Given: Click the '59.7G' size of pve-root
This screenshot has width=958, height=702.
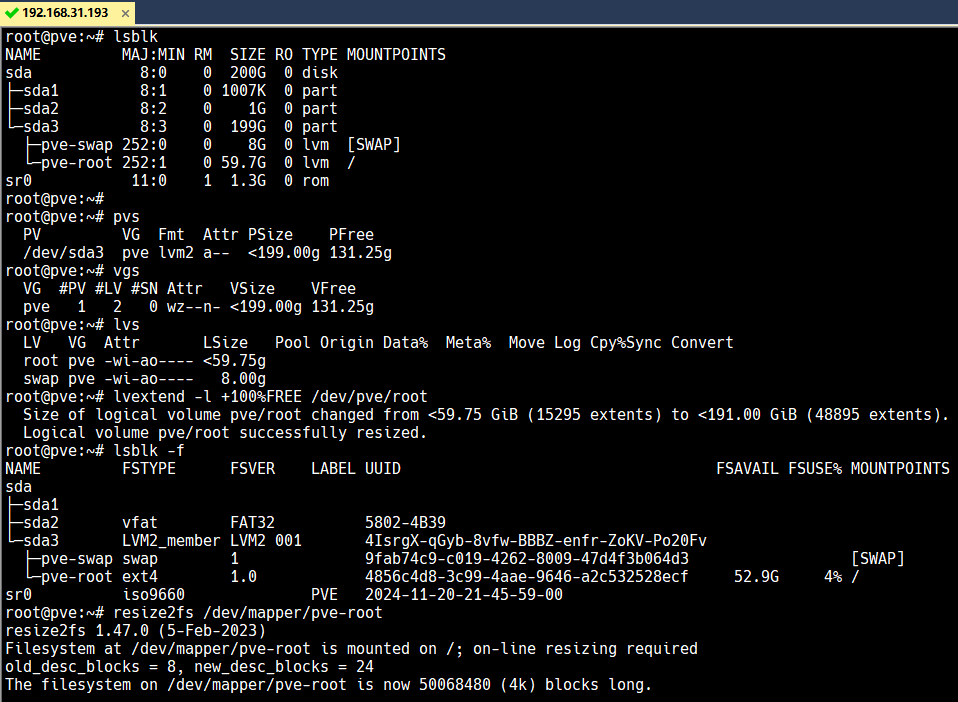Looking at the screenshot, I should coord(243,163).
